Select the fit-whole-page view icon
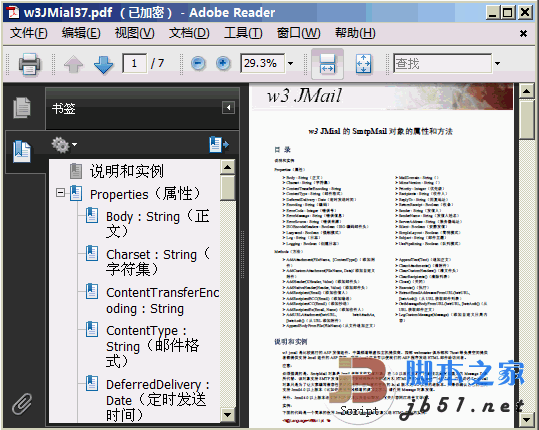The image size is (539, 430). tap(363, 64)
